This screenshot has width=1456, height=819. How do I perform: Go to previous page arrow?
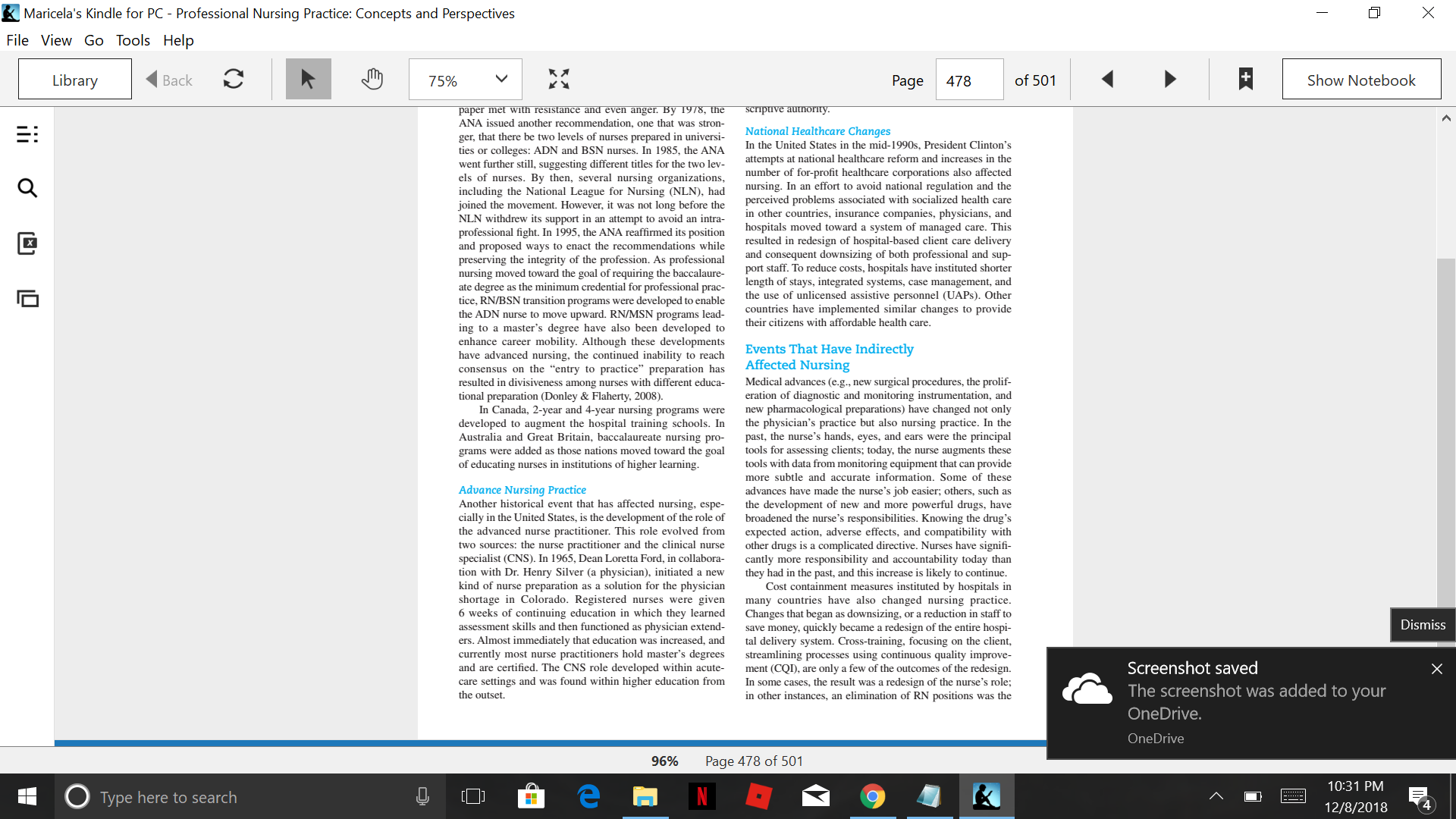[x=1107, y=79]
